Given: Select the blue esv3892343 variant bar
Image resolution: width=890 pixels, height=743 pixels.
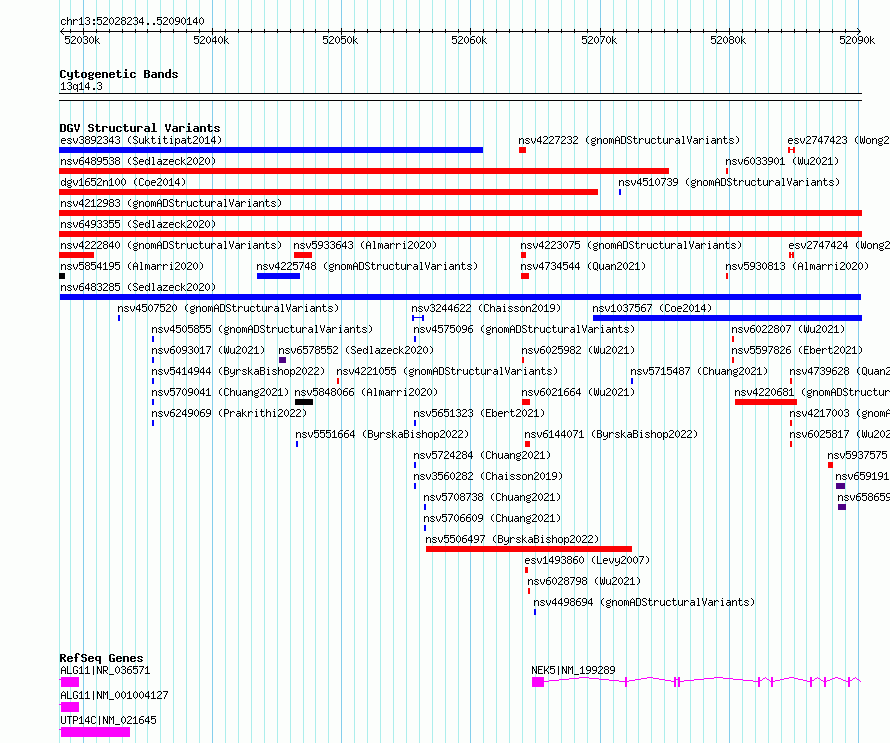Looking at the screenshot, I should [271, 150].
